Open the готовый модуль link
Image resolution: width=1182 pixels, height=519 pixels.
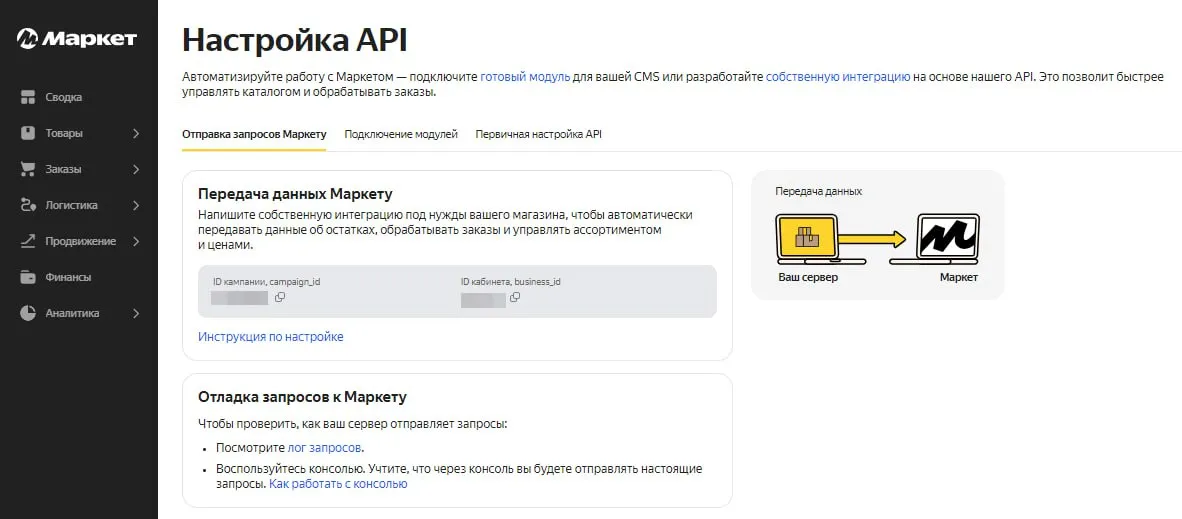coord(525,77)
